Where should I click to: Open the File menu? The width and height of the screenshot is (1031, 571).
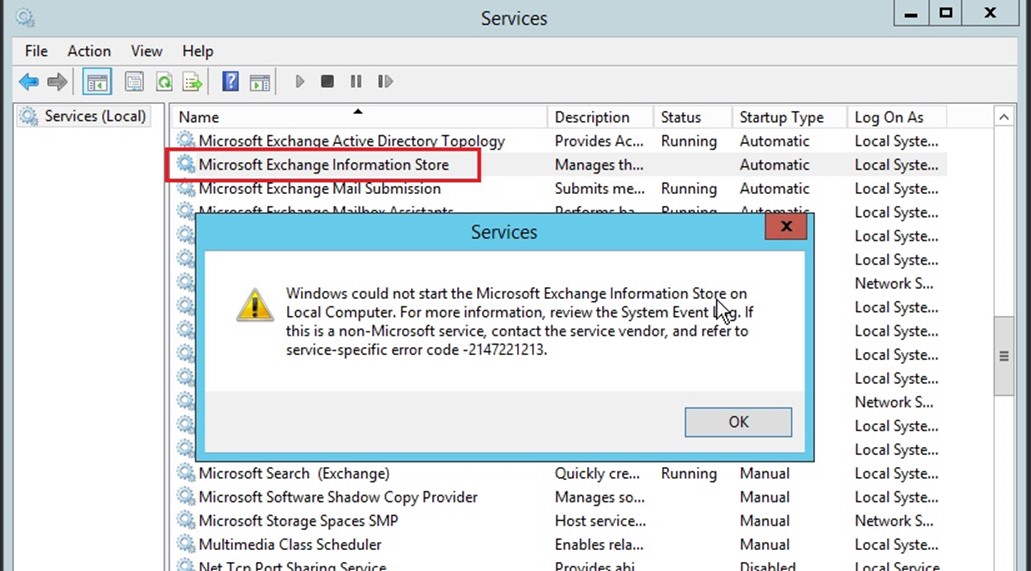tap(36, 51)
